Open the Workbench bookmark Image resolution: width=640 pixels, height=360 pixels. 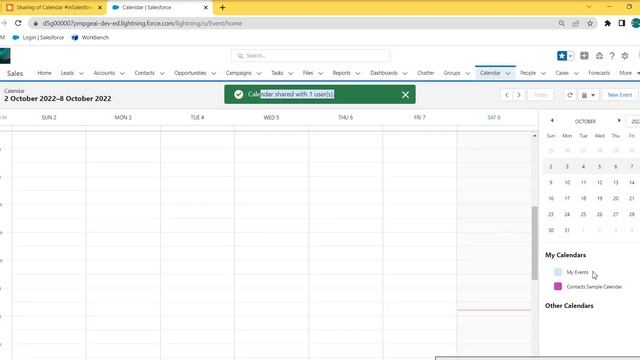(x=90, y=38)
